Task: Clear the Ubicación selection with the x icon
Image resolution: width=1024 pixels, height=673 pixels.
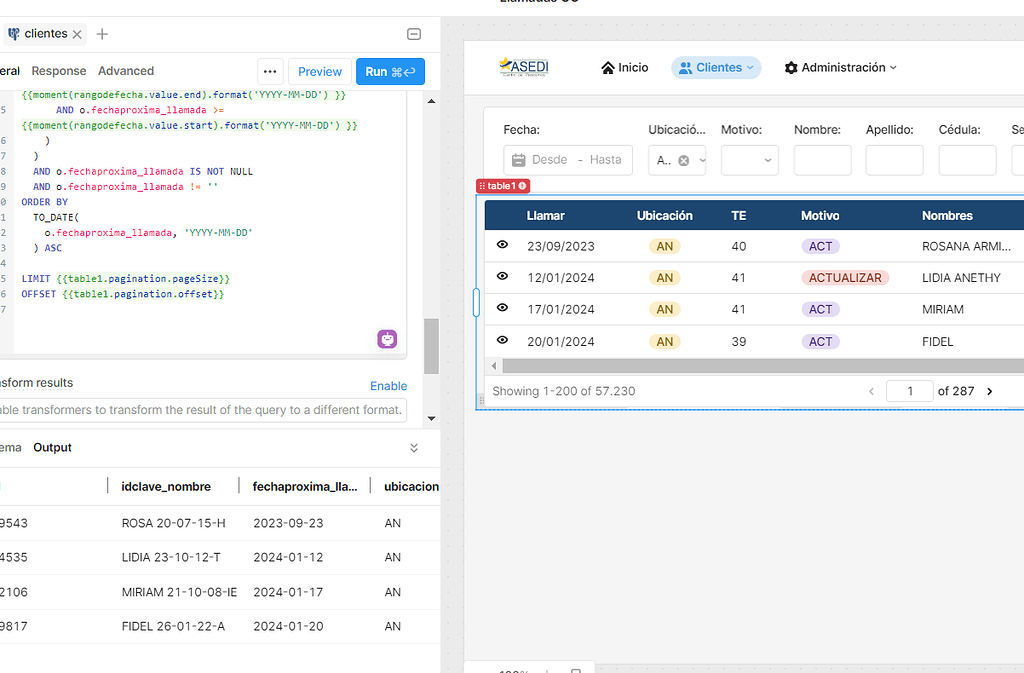Action: [x=684, y=161]
